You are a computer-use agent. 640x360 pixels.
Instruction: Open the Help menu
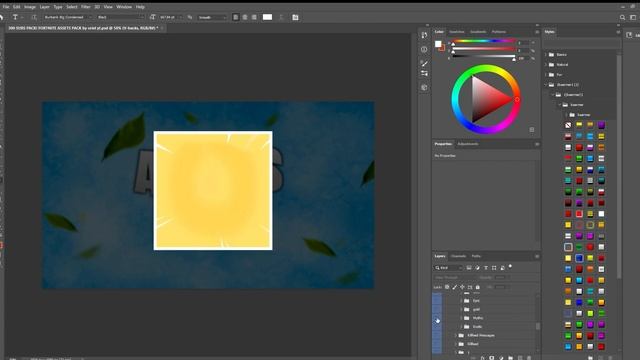(140, 7)
